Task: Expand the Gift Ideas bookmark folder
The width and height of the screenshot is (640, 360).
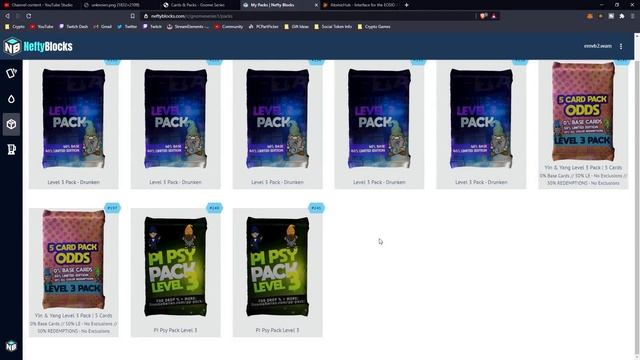Action: point(296,27)
